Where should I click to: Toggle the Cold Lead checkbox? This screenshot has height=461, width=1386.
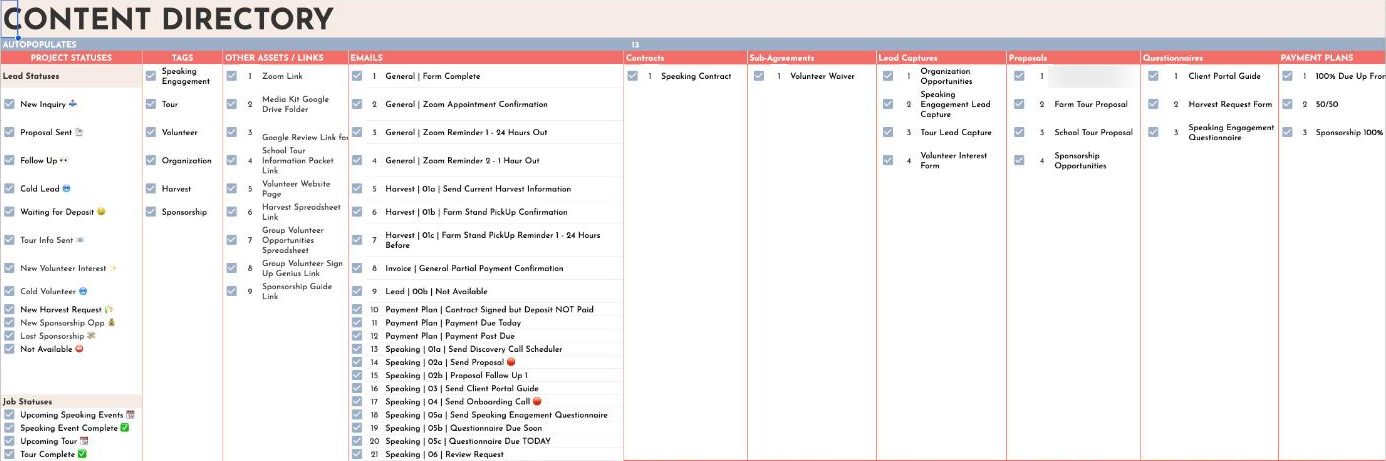point(9,188)
